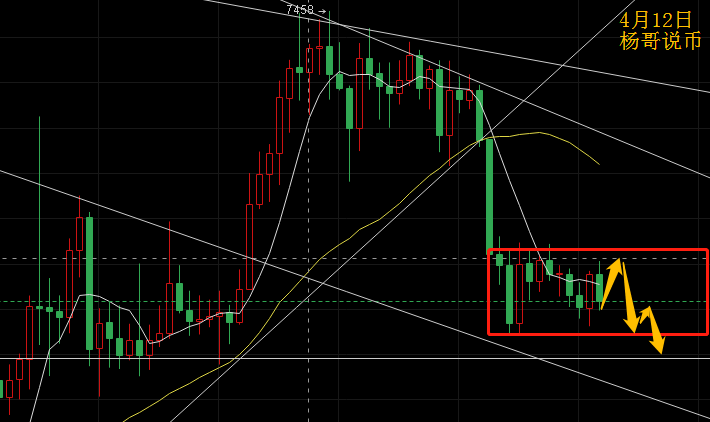This screenshot has width=710, height=422.
Task: Click the red rectangle's bottom-left corner
Action: click(489, 334)
